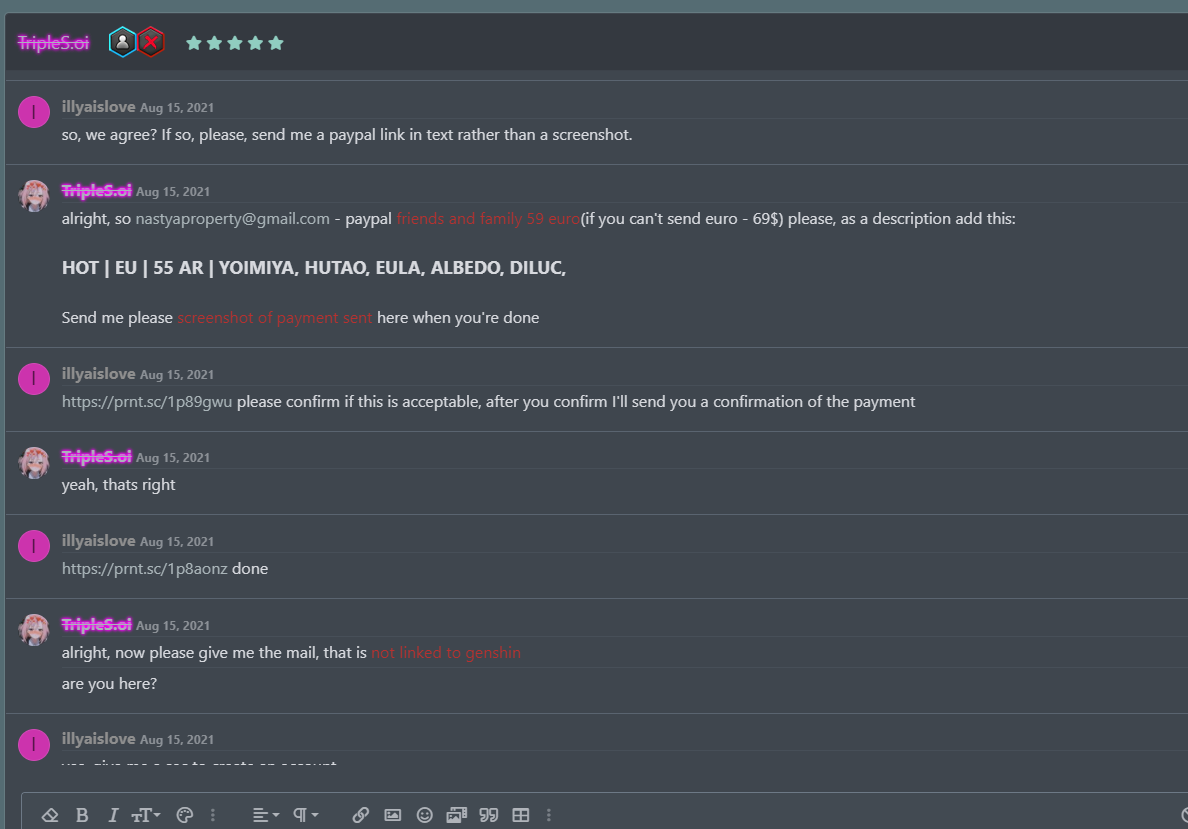Click TripleS.oi avatar beside "not linked to genshin" message
This screenshot has width=1188, height=829.
pyautogui.click(x=34, y=630)
